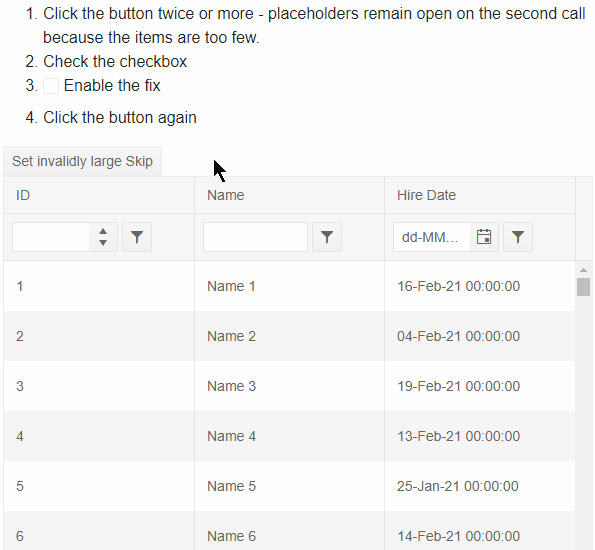
Task: Click the date "16-Feb-21 00:00:00"
Action: [x=458, y=286]
